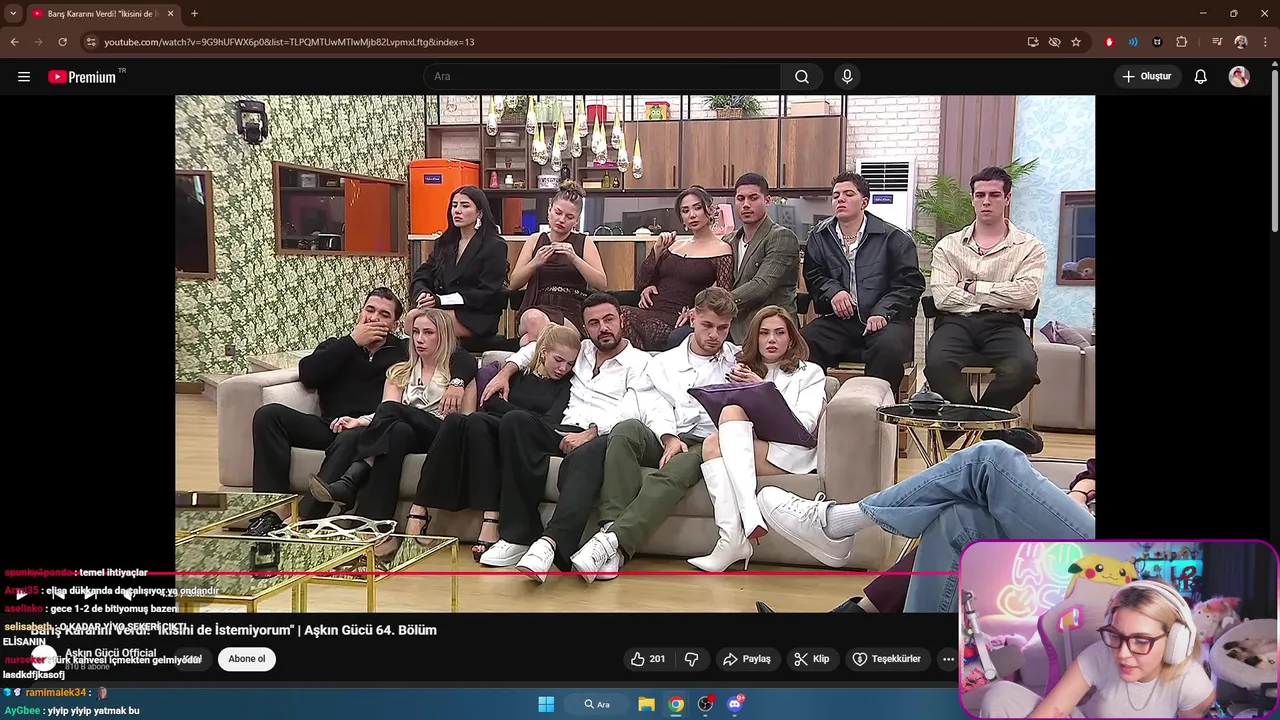1280x720 pixels.
Task: Open Chrome profile avatar
Action: pyautogui.click(x=1241, y=42)
